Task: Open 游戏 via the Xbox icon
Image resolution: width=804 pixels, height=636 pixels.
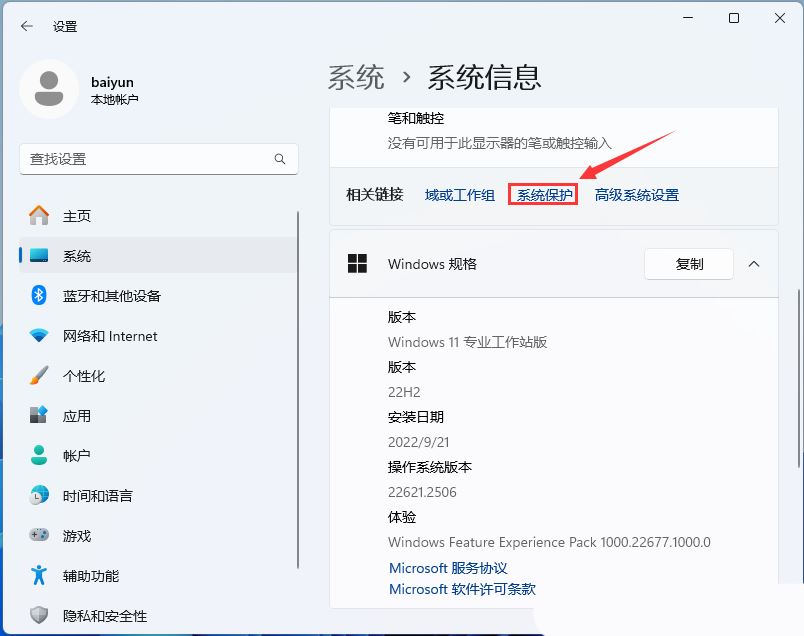Action: coord(37,536)
